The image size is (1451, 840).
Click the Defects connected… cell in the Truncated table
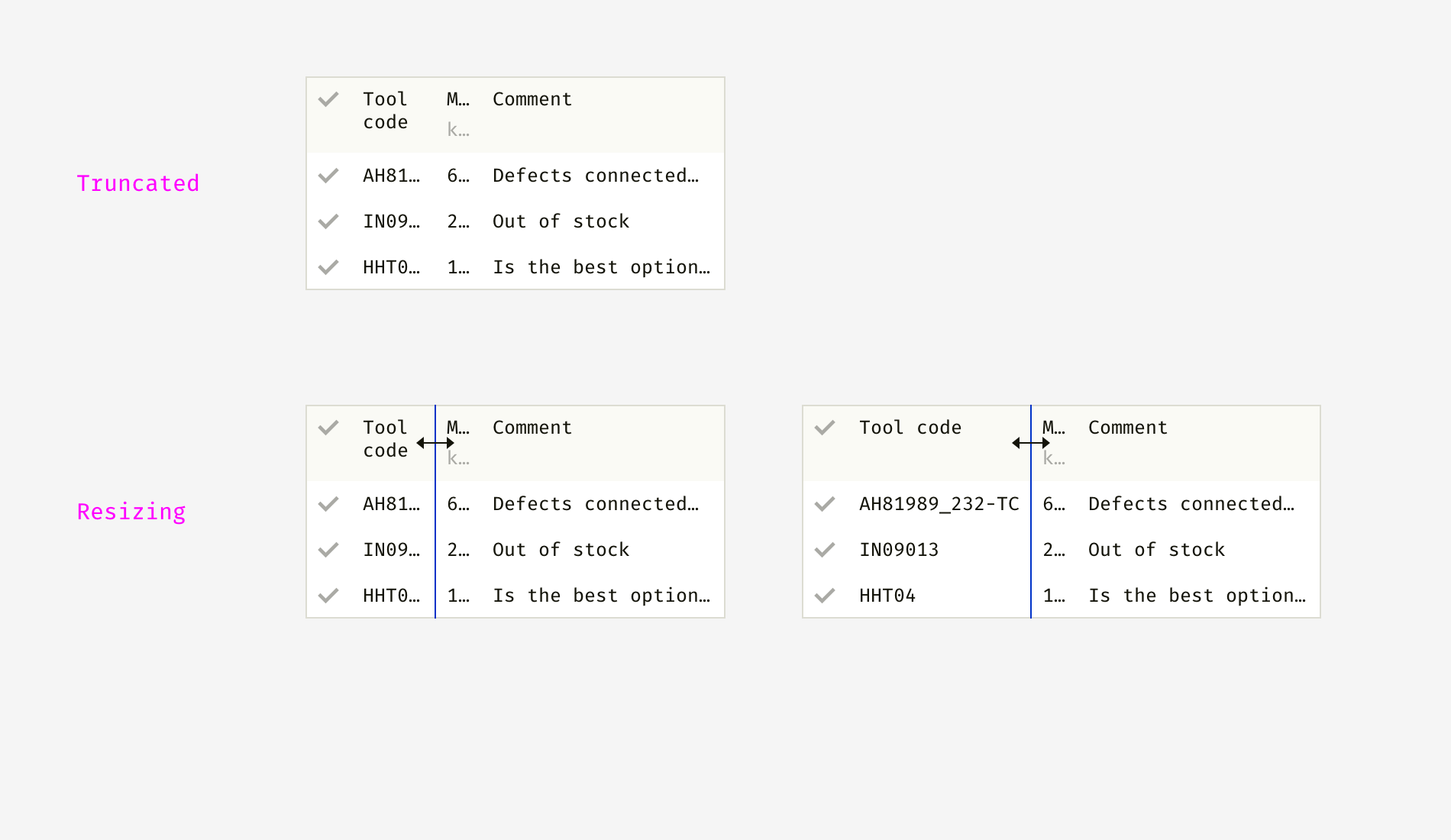[596, 176]
